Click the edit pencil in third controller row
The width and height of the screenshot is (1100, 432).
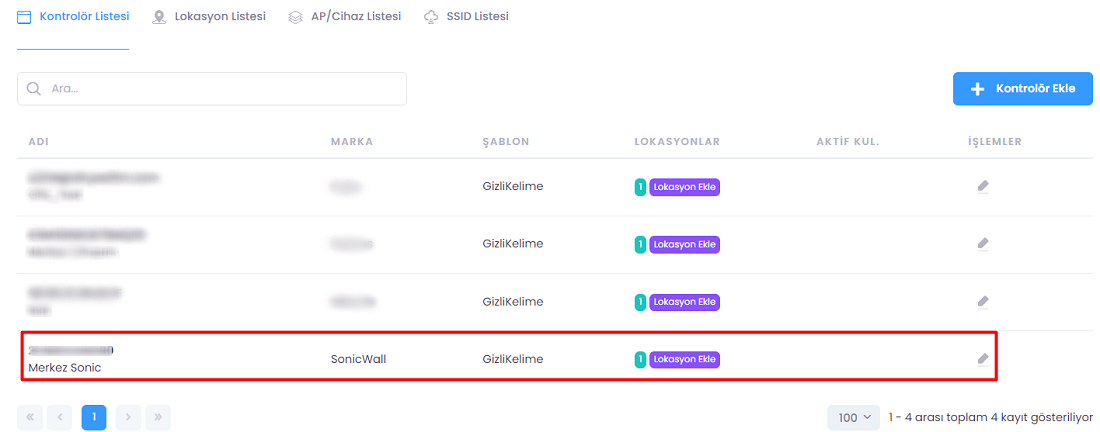(983, 302)
